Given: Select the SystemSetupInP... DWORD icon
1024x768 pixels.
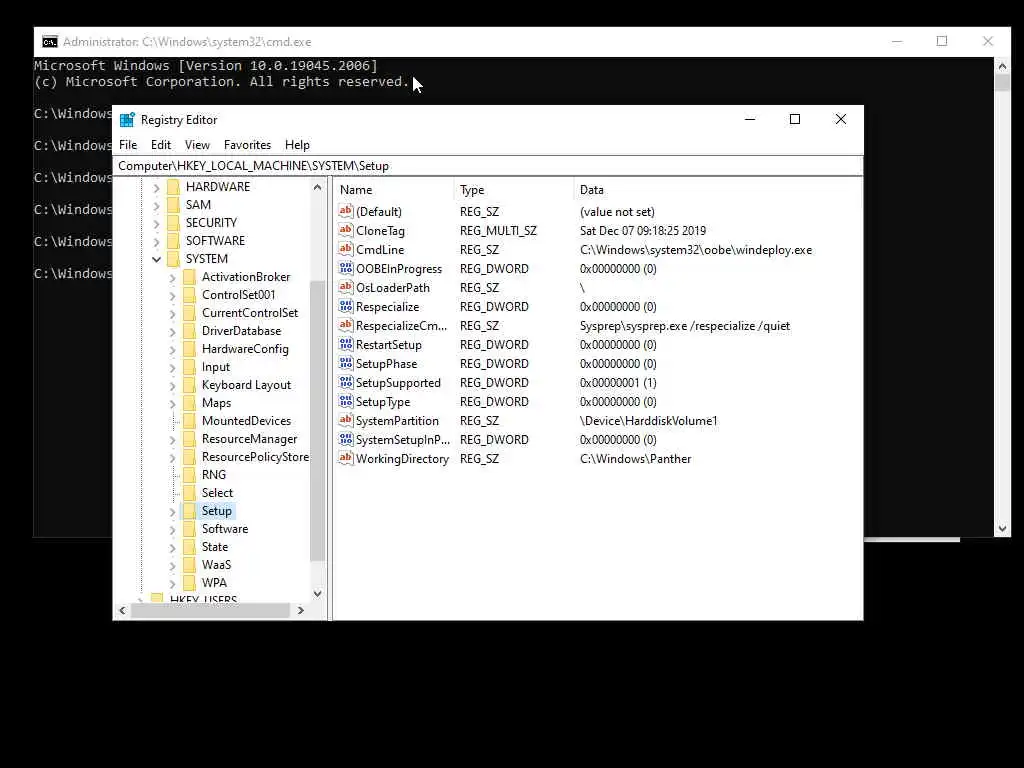Looking at the screenshot, I should point(345,439).
